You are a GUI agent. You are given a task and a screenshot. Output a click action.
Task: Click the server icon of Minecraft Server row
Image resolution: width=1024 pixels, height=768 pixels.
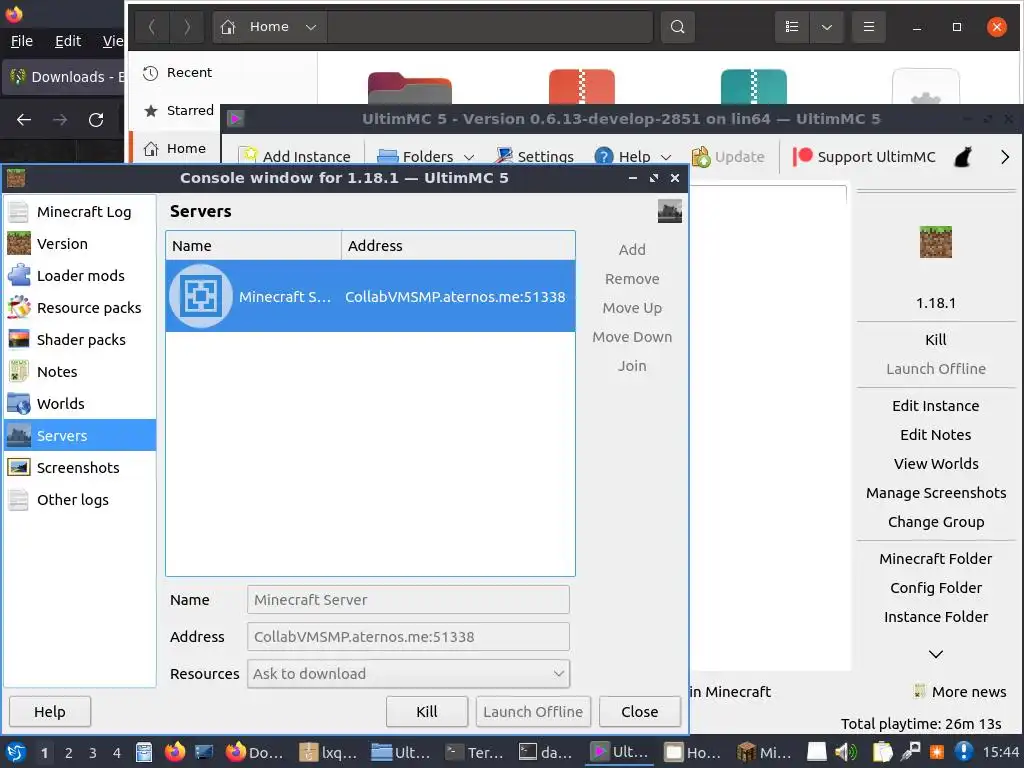pos(200,296)
